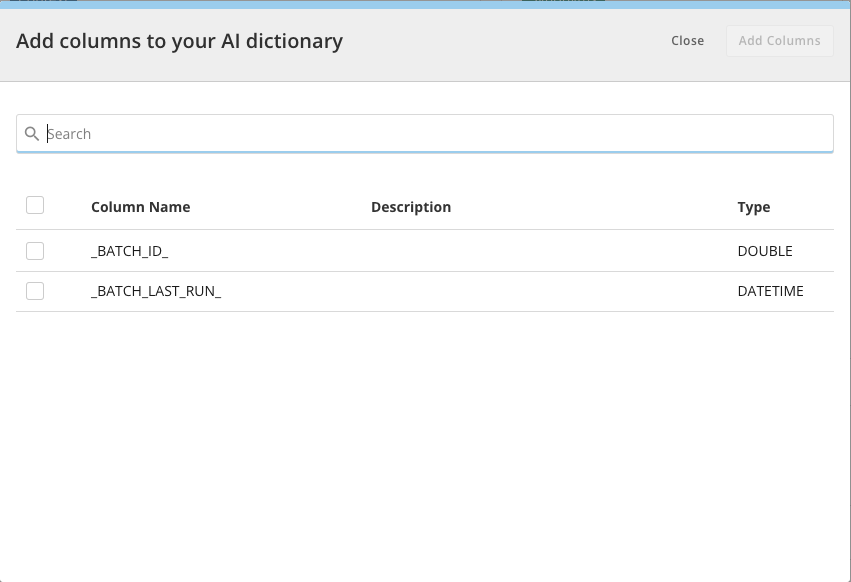Image resolution: width=851 pixels, height=582 pixels.
Task: Click the magnifier search icon
Action: click(32, 134)
